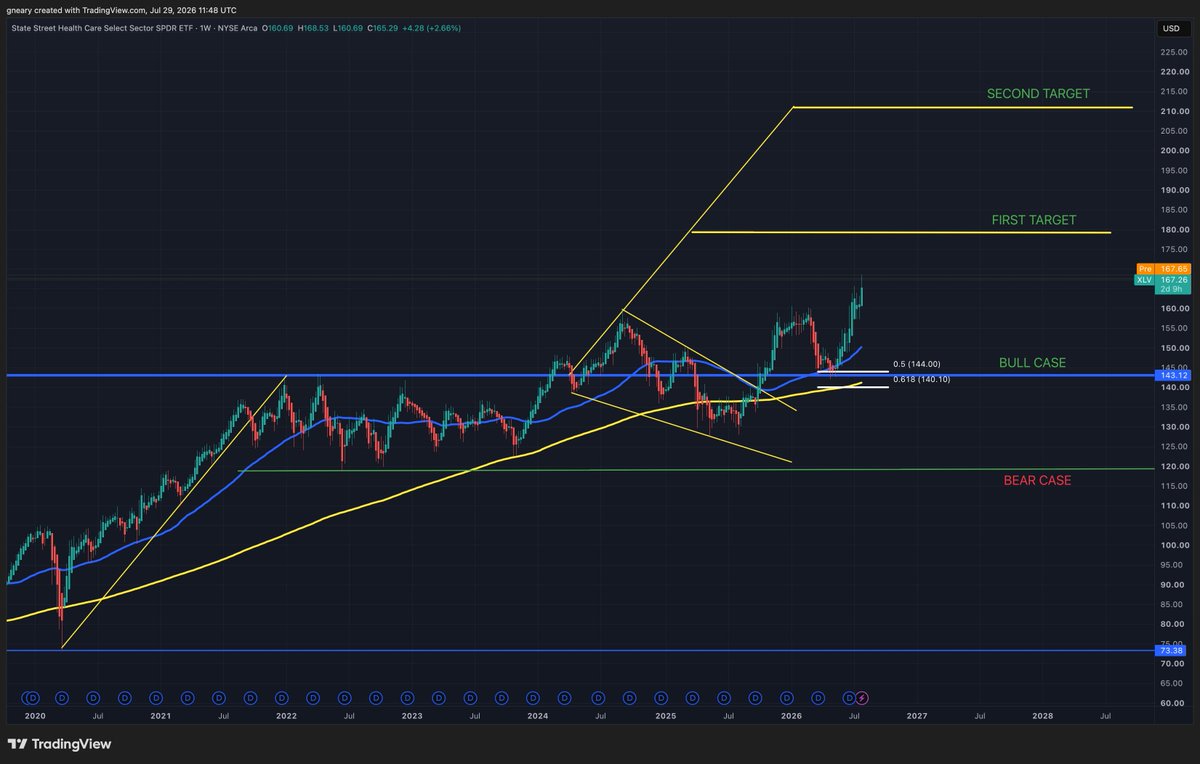Select the yellow SECOND TARGET horizontal line
Image resolution: width=1200 pixels, height=764 pixels.
click(x=962, y=107)
